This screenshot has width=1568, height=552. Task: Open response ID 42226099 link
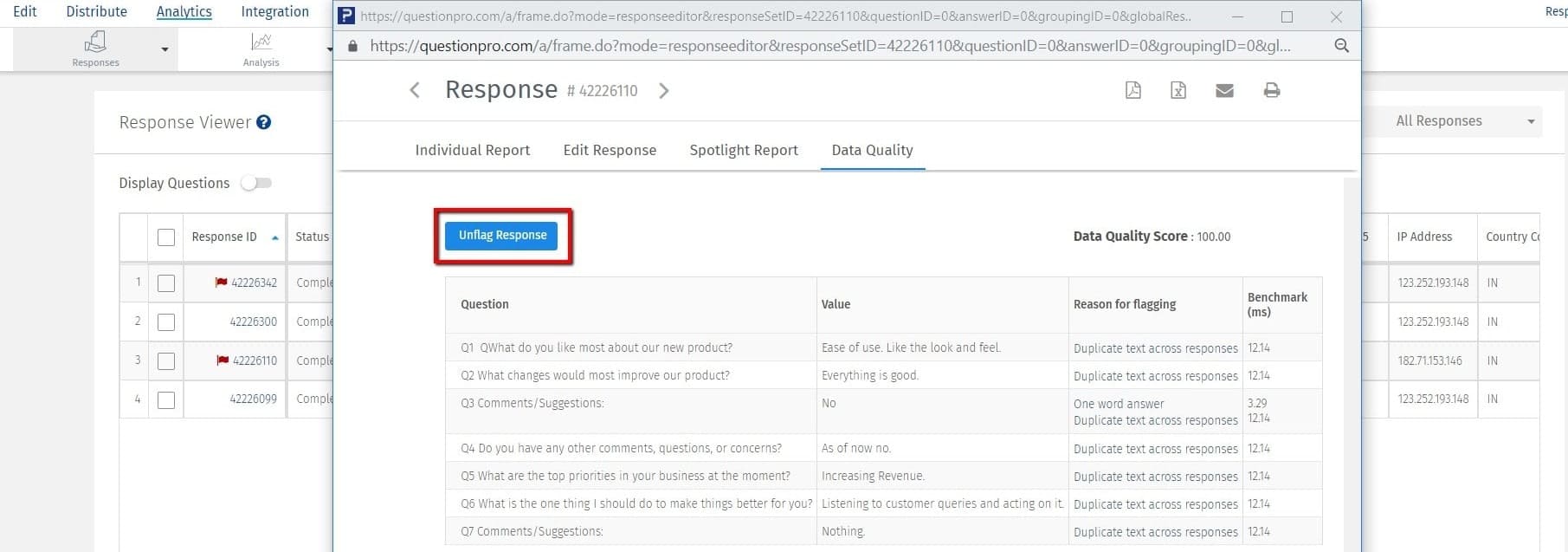[254, 399]
